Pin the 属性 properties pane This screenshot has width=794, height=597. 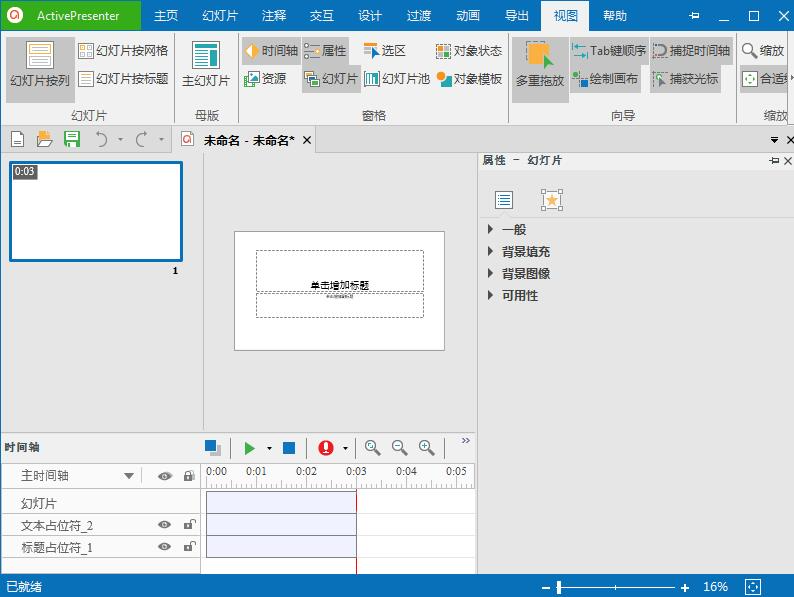click(774, 161)
